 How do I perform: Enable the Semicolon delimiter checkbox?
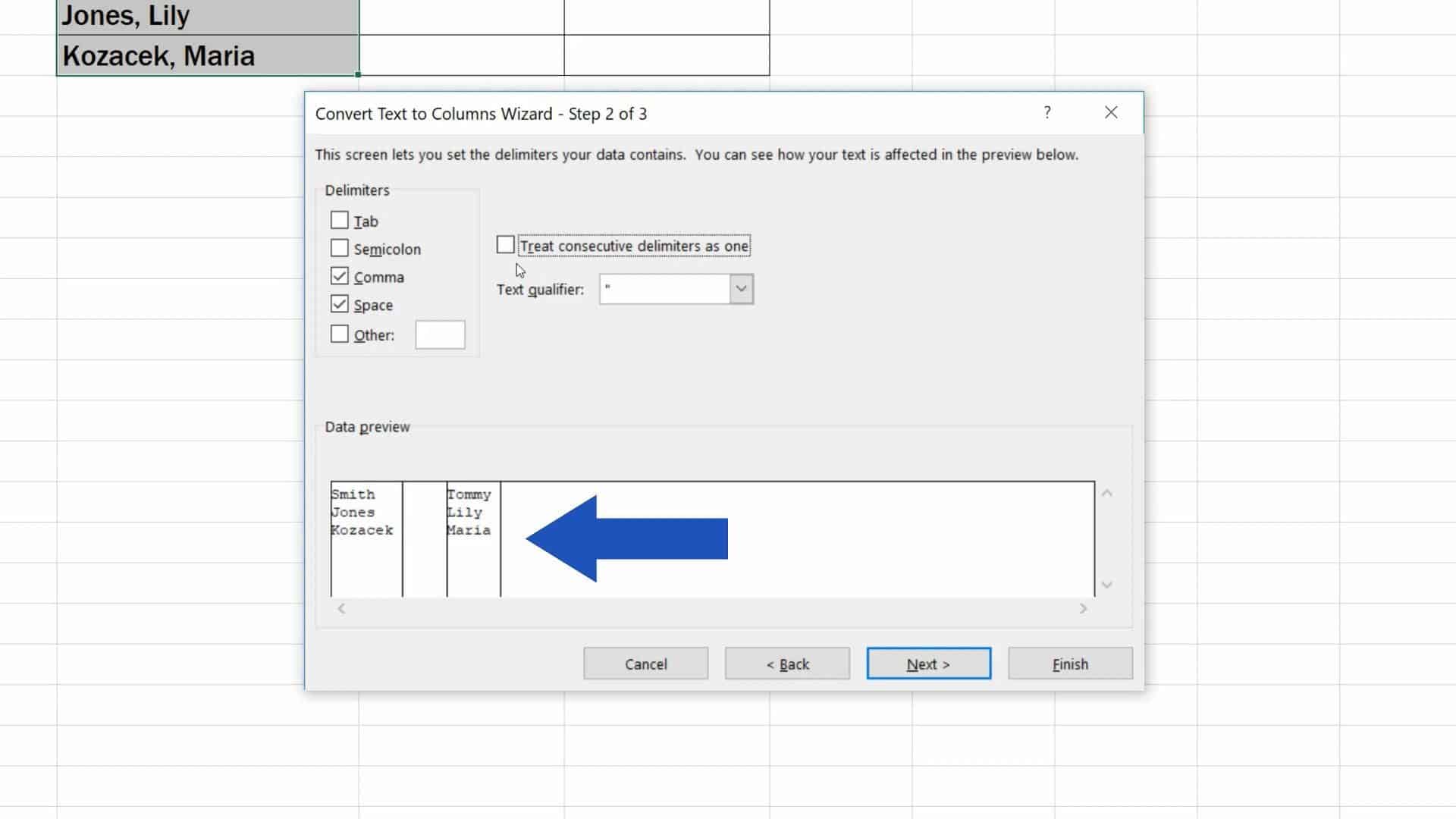(x=340, y=247)
